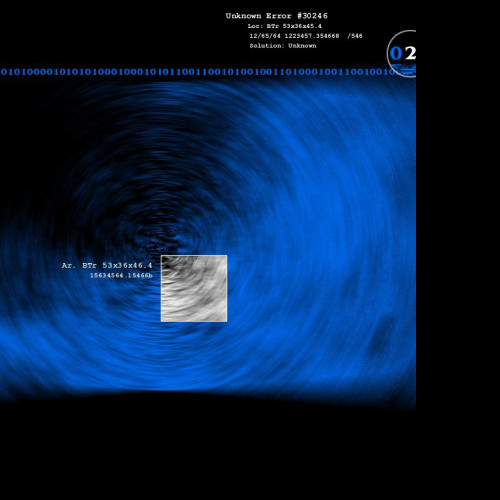Click the '1223457.354668' number
The image size is (500, 500).
coord(312,36)
